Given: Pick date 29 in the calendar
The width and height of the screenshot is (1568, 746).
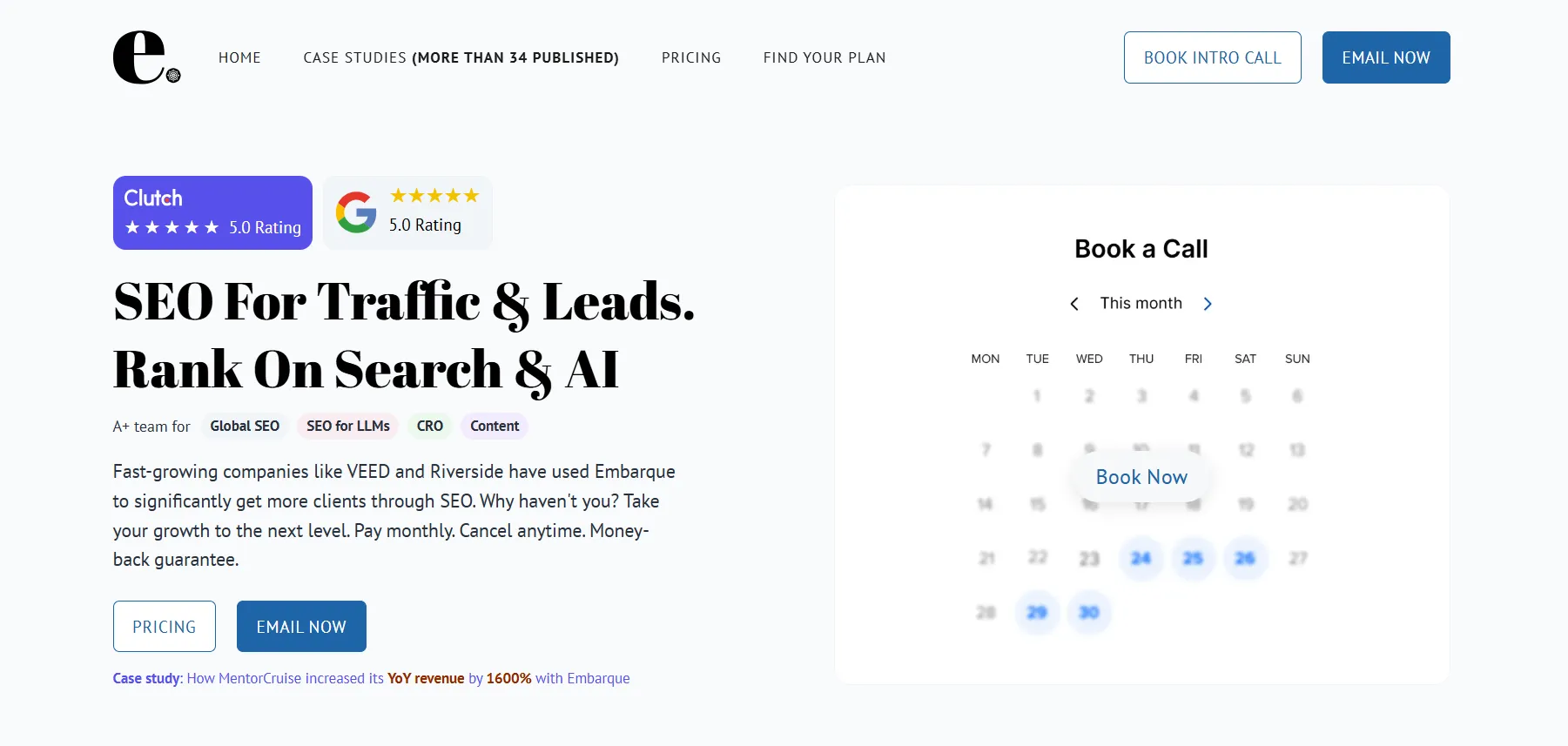Looking at the screenshot, I should pos(1037,612).
